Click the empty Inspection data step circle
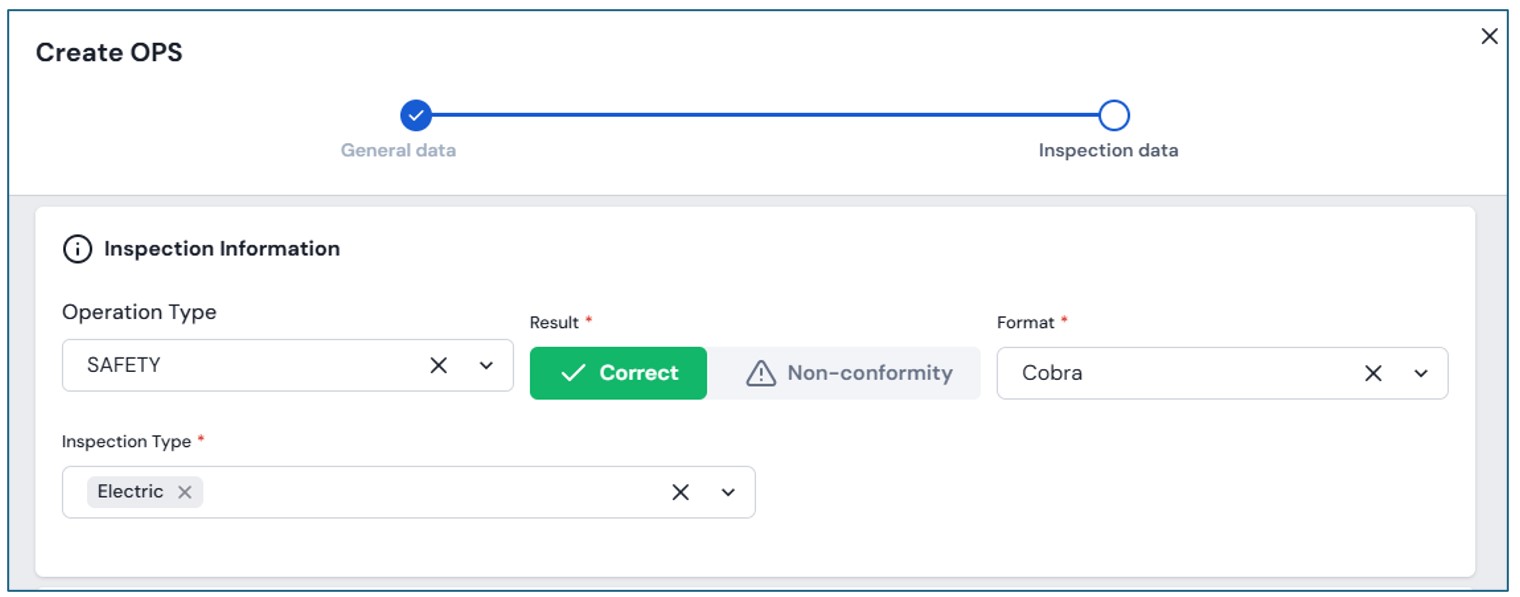This screenshot has width=1520, height=597. pyautogui.click(x=1113, y=116)
